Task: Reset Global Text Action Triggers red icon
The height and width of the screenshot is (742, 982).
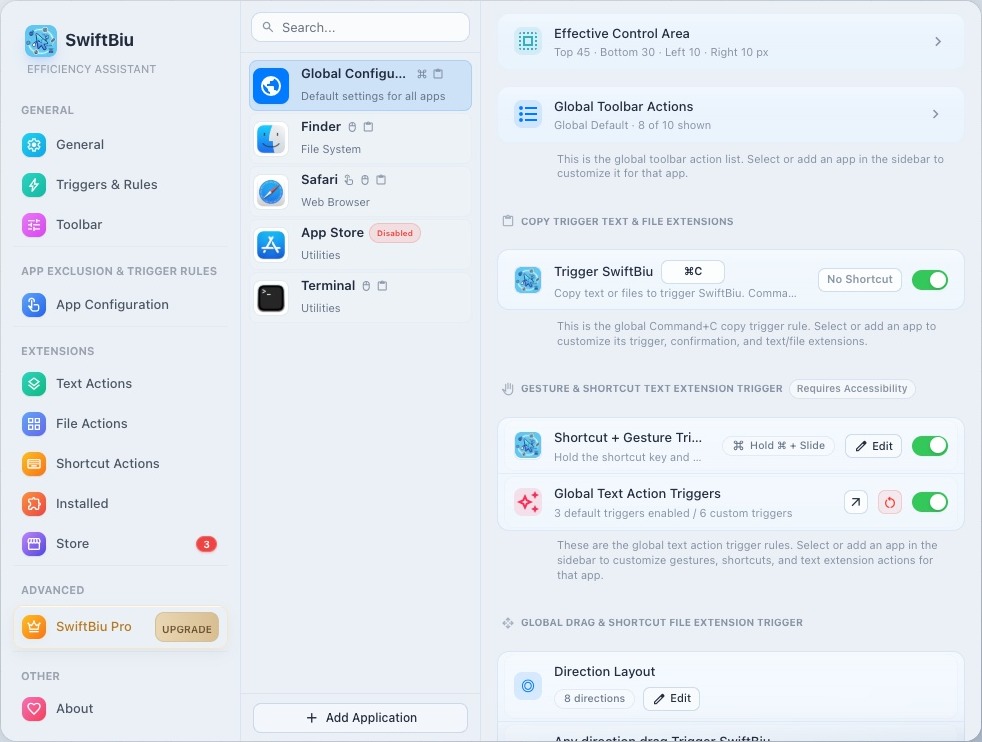Action: pyautogui.click(x=890, y=502)
